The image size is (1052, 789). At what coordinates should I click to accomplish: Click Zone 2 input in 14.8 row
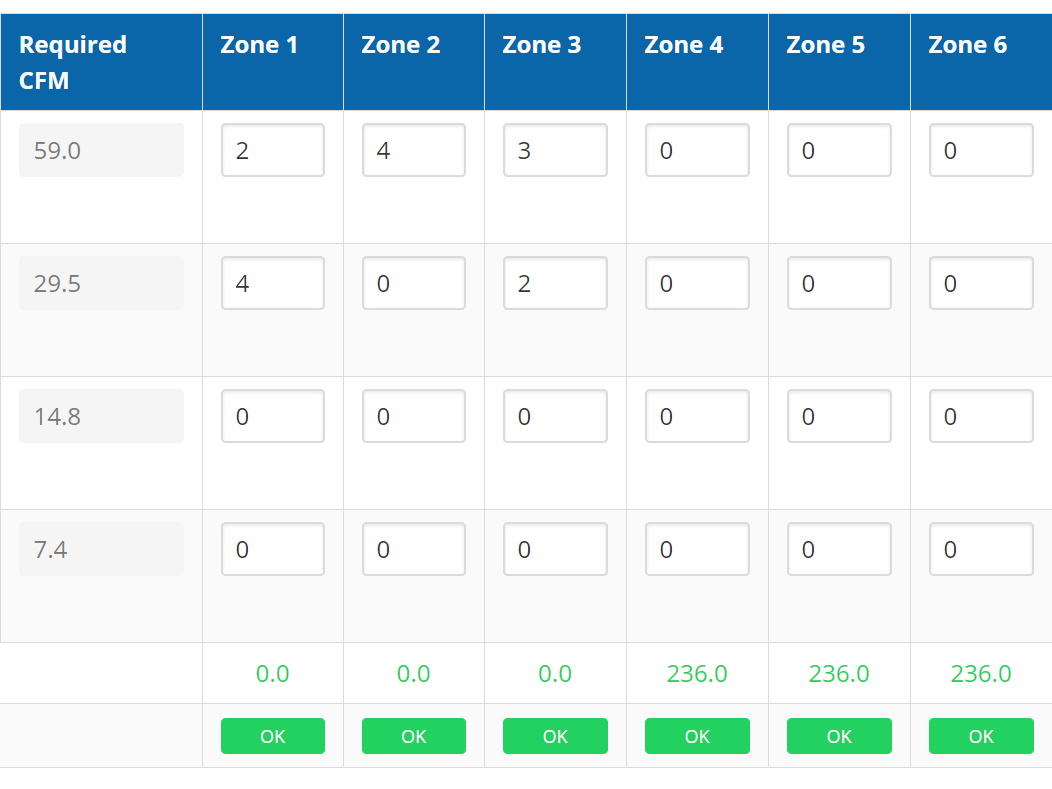point(413,415)
